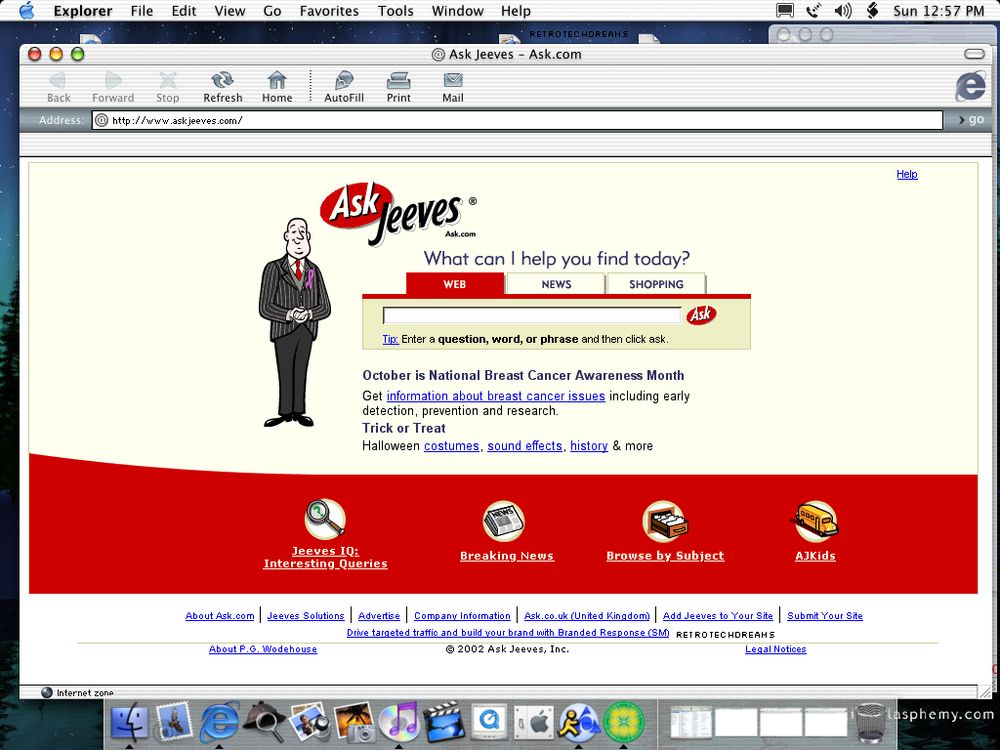Launch iMovie clapperboard in the Dock
This screenshot has height=750, width=1000.
tap(444, 721)
